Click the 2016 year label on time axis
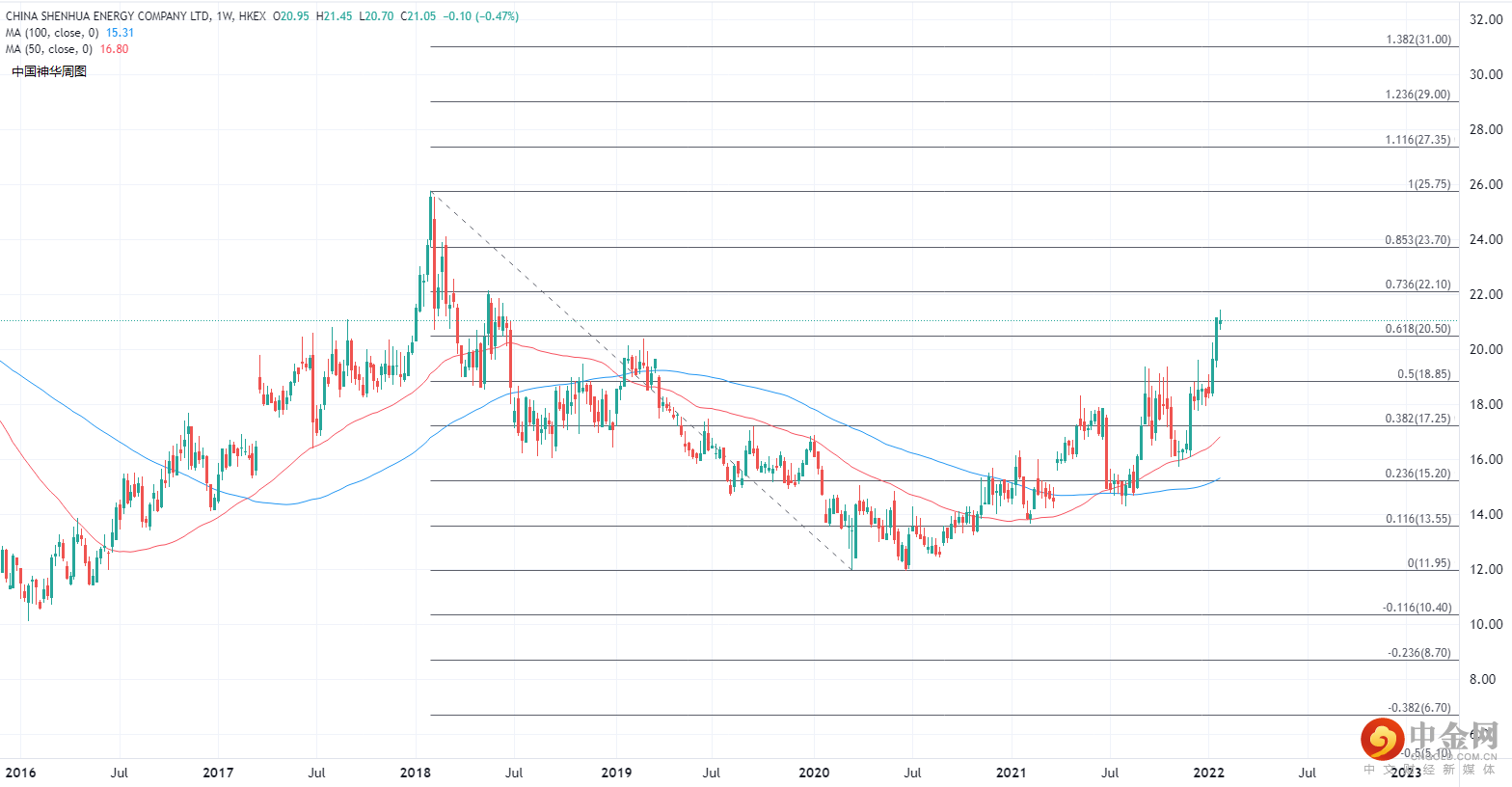1512x787 pixels. click(20, 773)
